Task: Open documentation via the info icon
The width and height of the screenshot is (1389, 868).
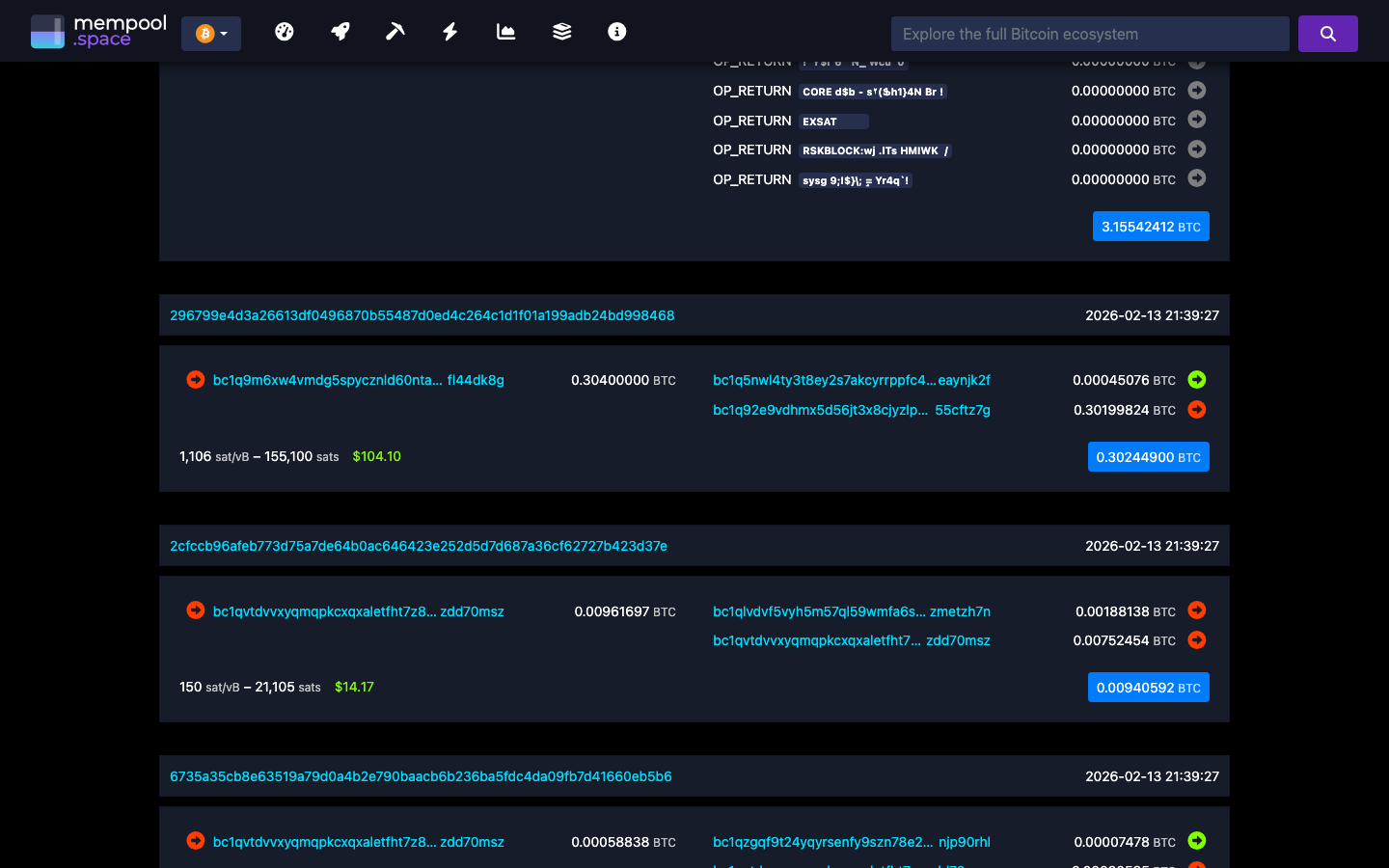Action: tap(616, 31)
